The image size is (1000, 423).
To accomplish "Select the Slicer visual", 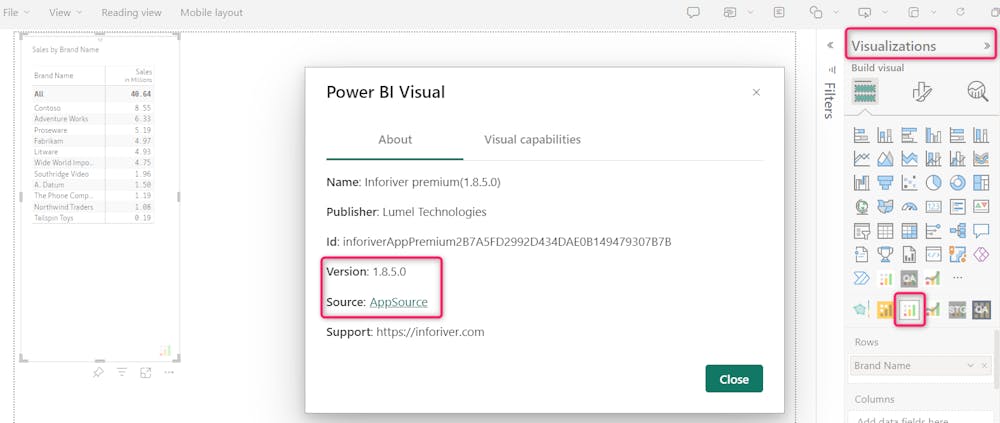I will point(861,231).
